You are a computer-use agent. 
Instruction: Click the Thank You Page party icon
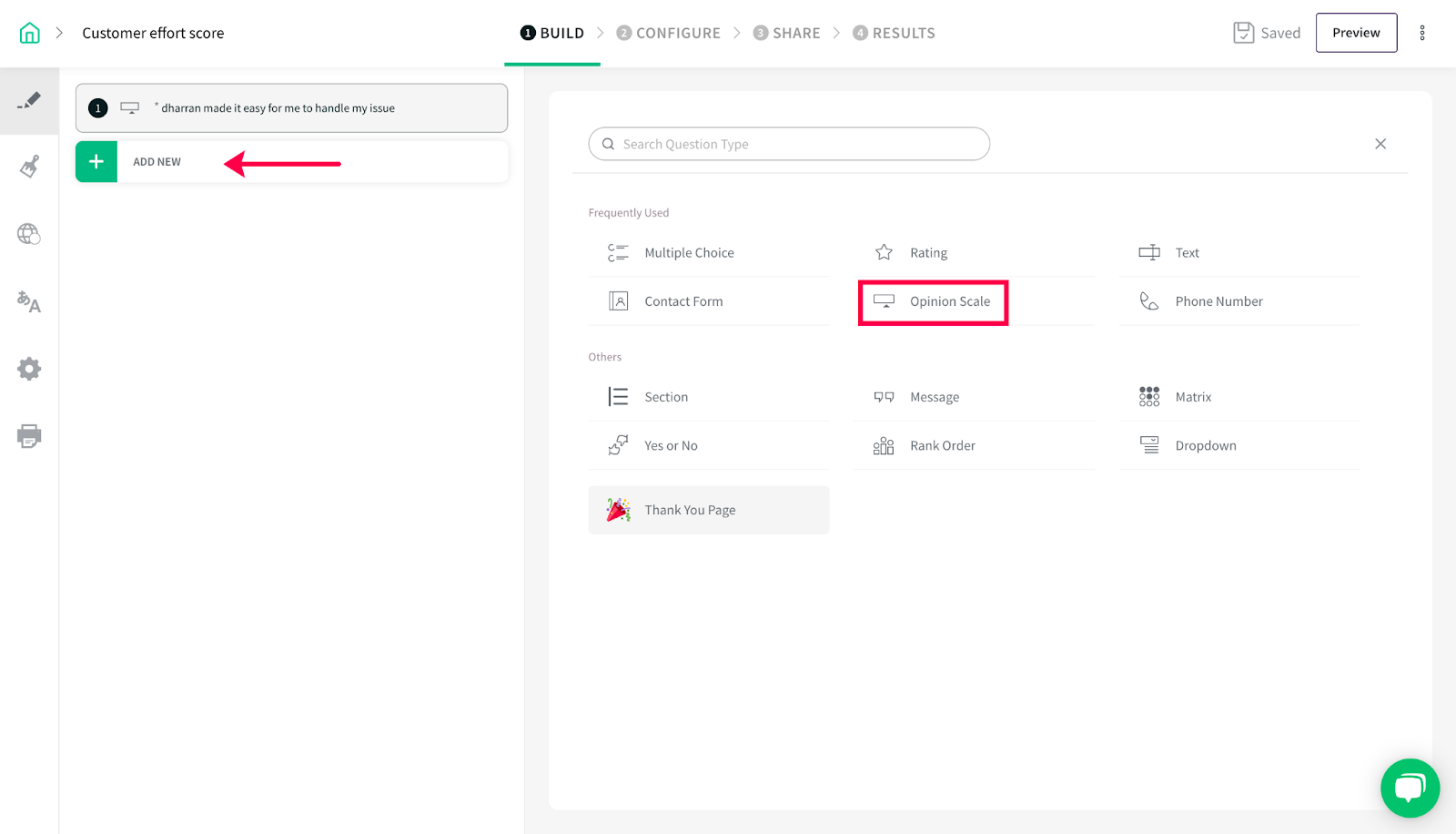pyautogui.click(x=619, y=510)
